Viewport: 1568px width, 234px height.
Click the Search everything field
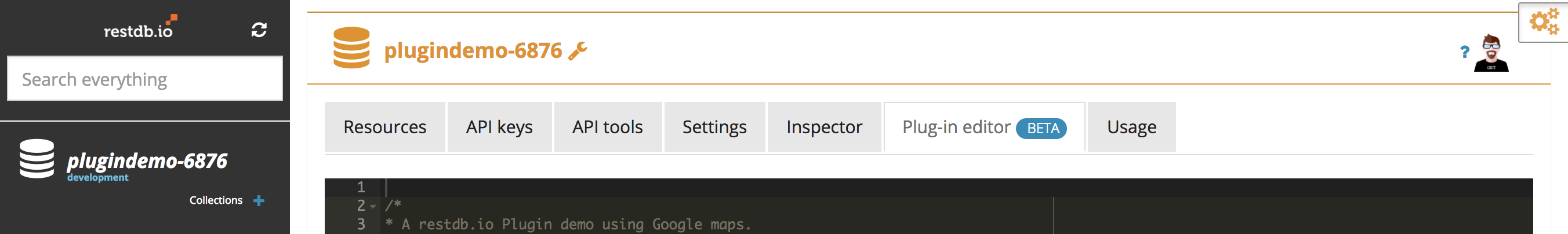[x=145, y=79]
